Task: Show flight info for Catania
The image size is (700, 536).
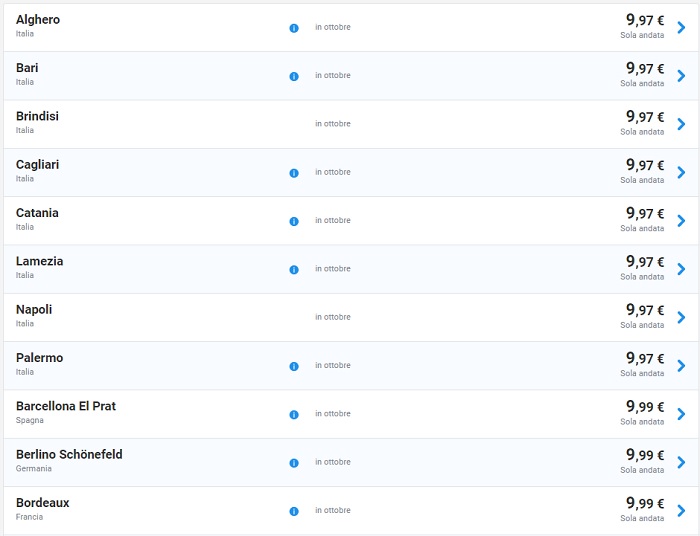Action: (294, 221)
